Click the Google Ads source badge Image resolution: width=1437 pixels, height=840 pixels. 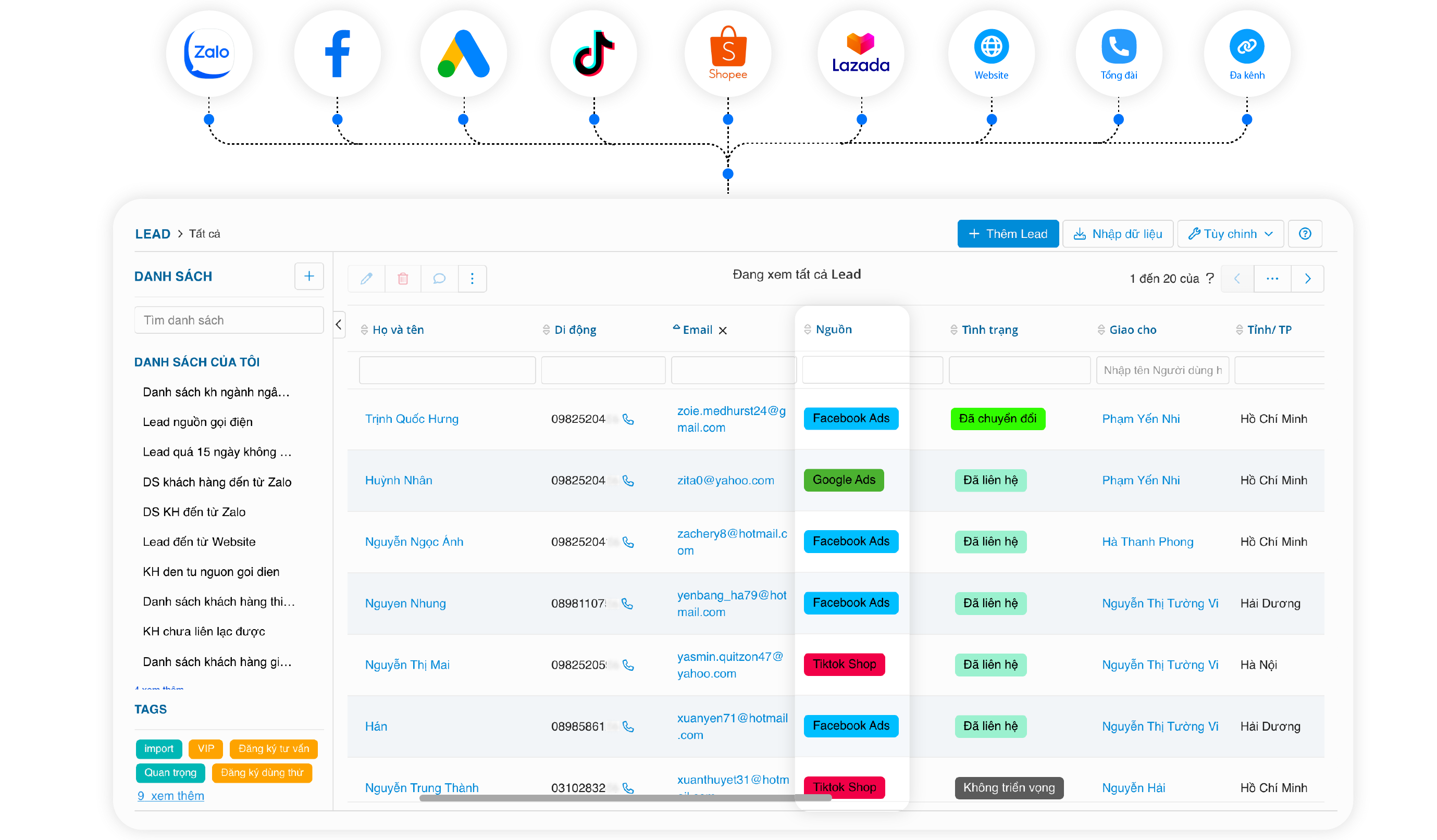(x=844, y=480)
